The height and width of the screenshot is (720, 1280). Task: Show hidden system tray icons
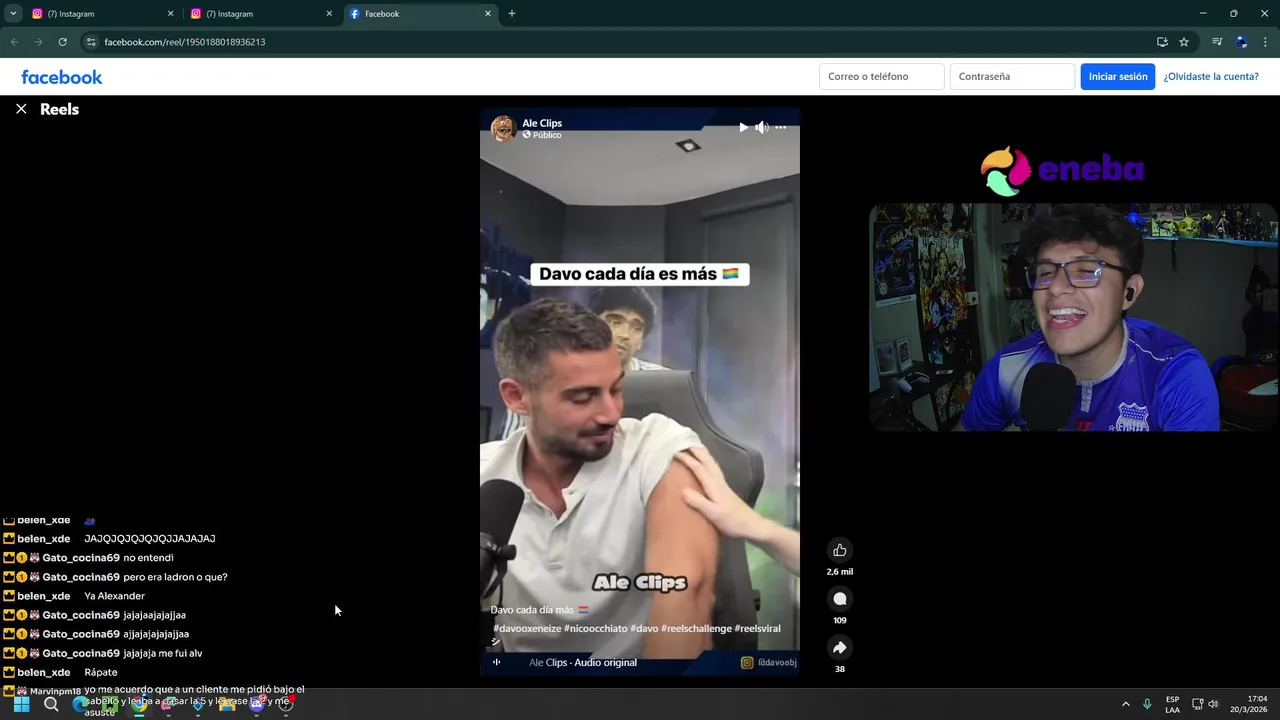[x=1125, y=704]
